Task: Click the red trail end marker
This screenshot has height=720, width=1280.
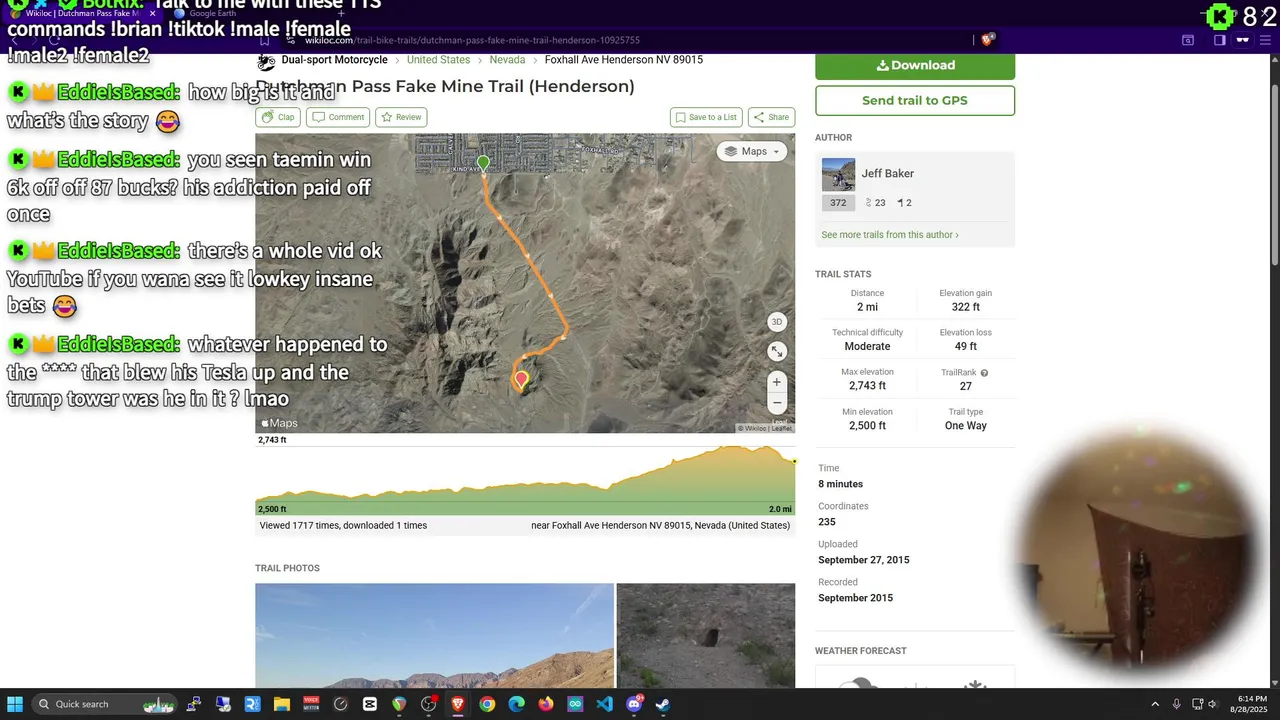Action: (x=521, y=380)
